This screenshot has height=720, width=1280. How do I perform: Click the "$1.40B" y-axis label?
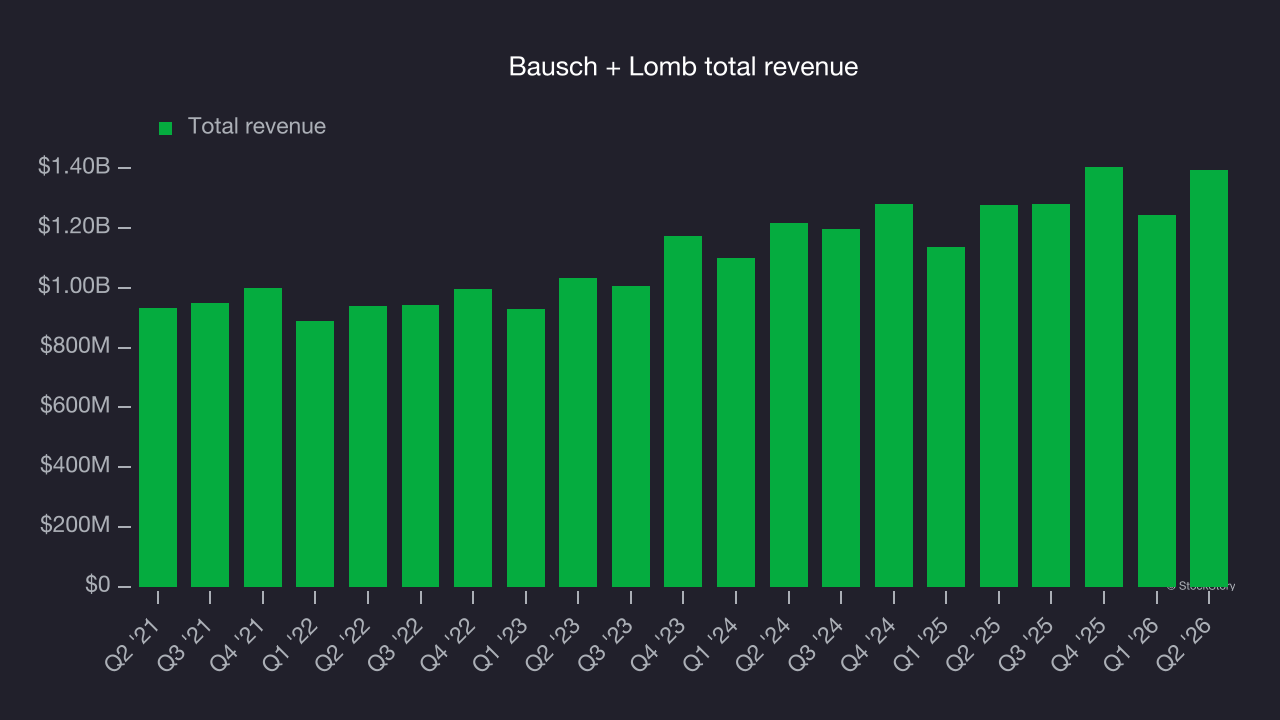[x=74, y=167]
